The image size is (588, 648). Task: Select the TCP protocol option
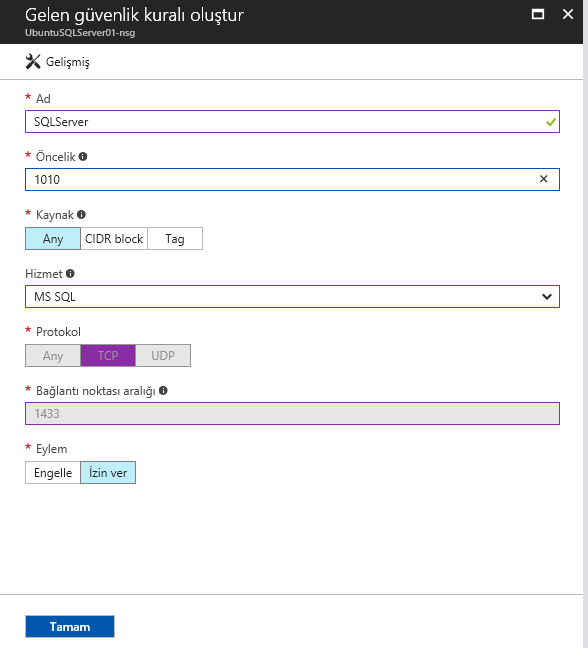point(108,355)
